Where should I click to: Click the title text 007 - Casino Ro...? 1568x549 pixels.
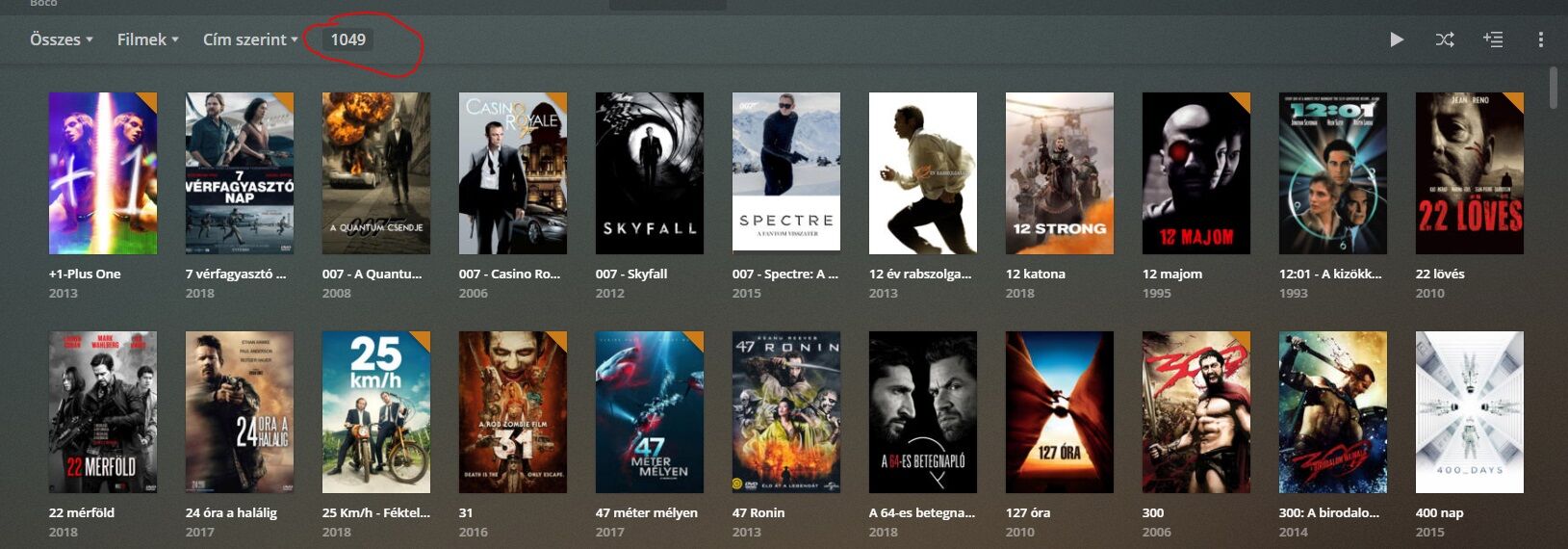coord(510,274)
